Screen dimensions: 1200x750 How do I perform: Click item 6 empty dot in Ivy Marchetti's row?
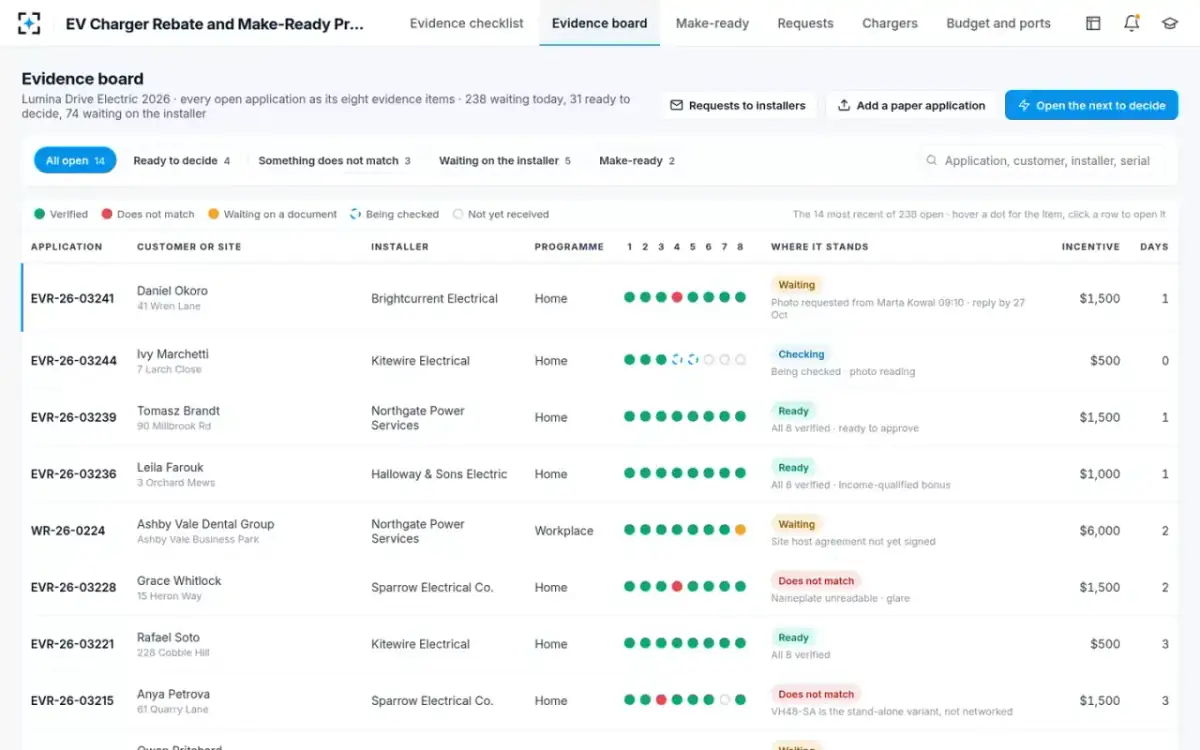point(708,360)
